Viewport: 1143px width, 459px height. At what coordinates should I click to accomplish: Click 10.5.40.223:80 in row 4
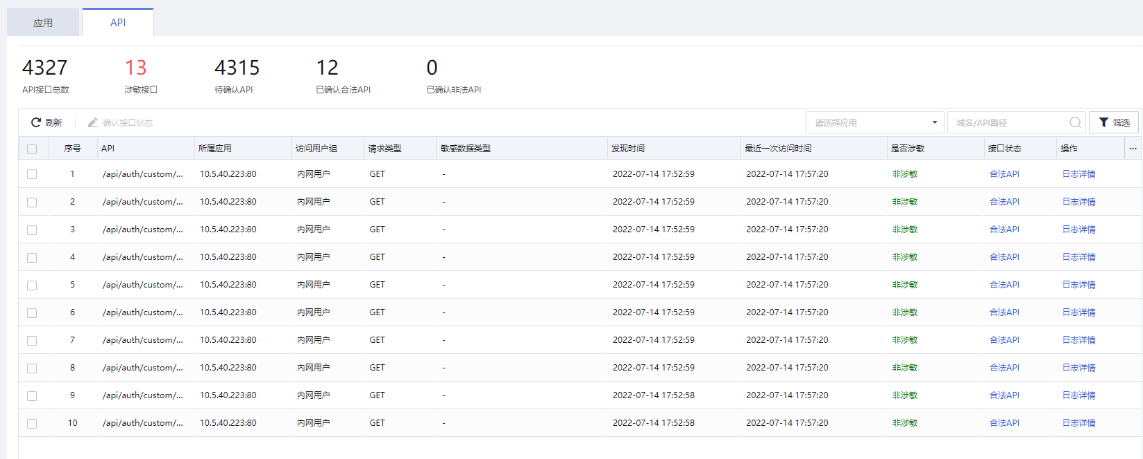pyautogui.click(x=228, y=257)
